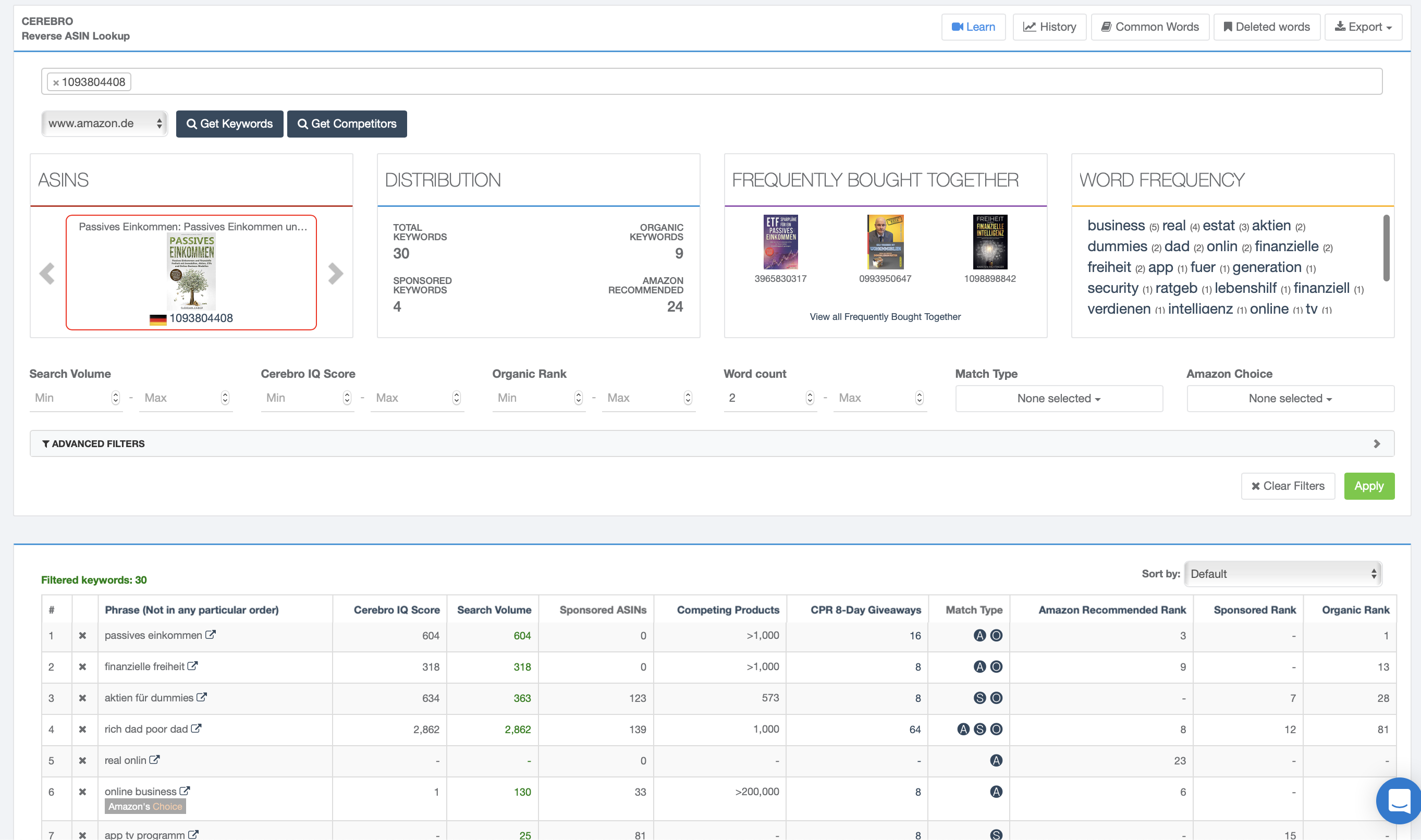Open external link for finanzielle freiheit
This screenshot has height=840, width=1421.
coord(192,666)
